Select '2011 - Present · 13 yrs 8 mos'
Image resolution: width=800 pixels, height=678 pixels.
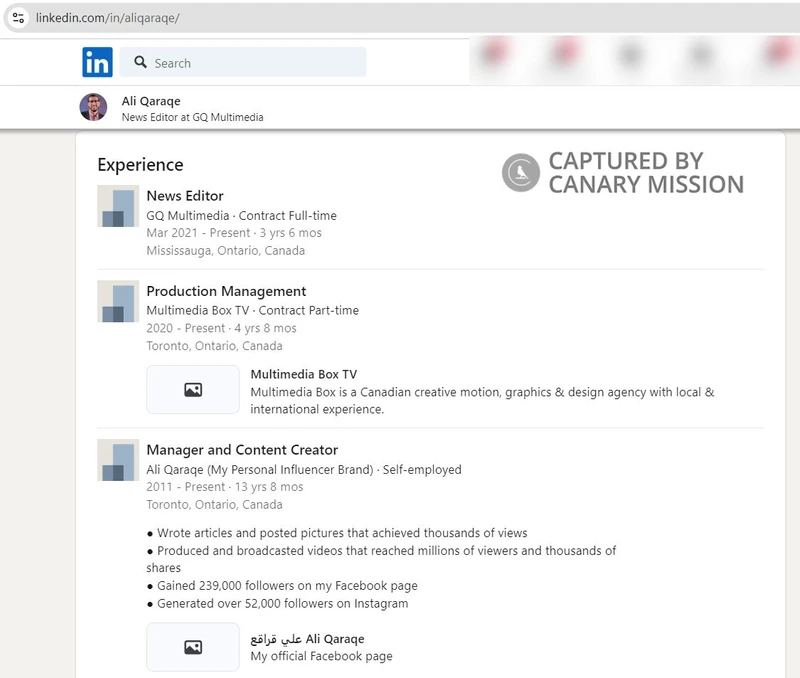click(x=224, y=487)
